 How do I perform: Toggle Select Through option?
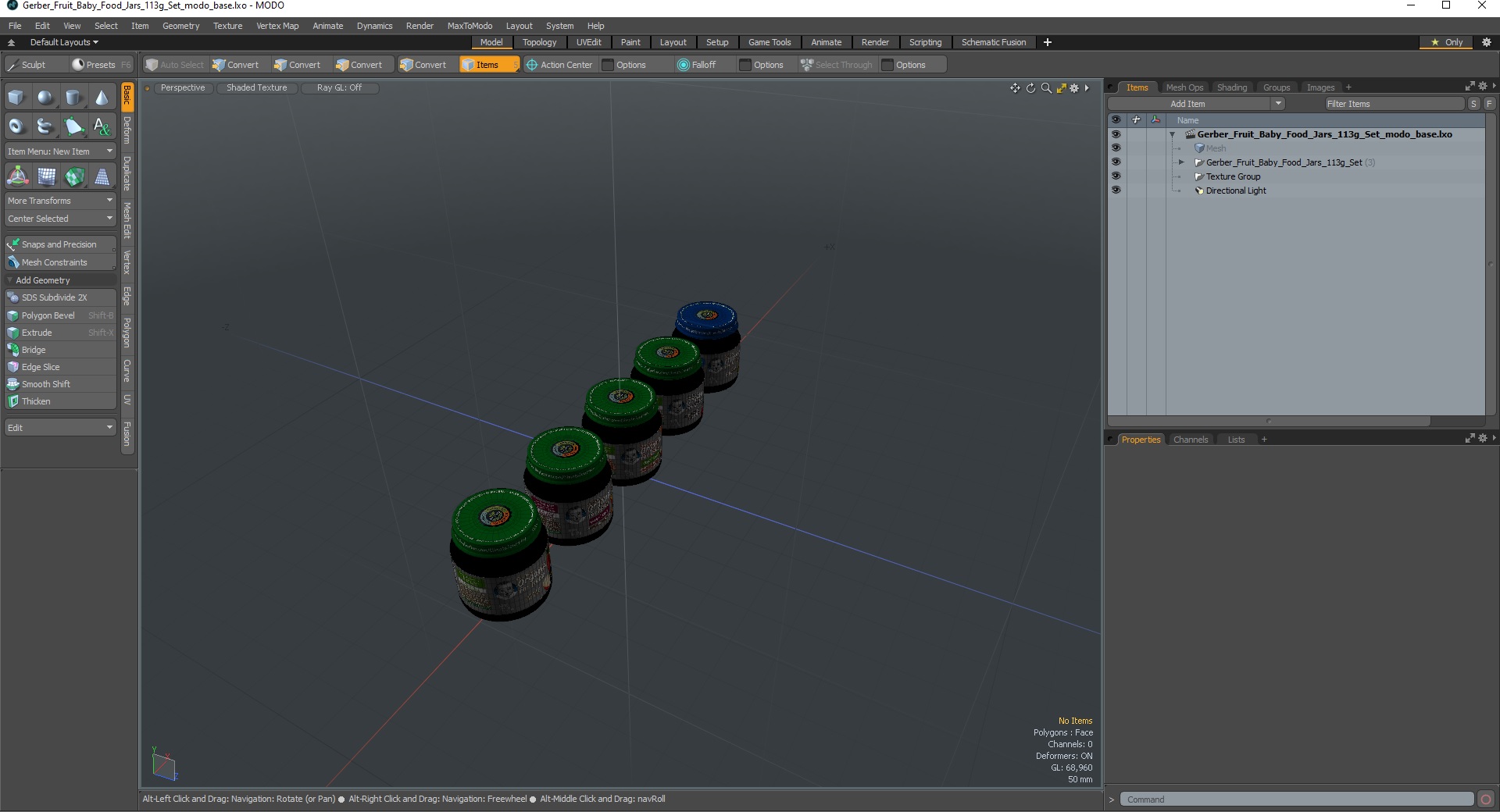point(836,65)
